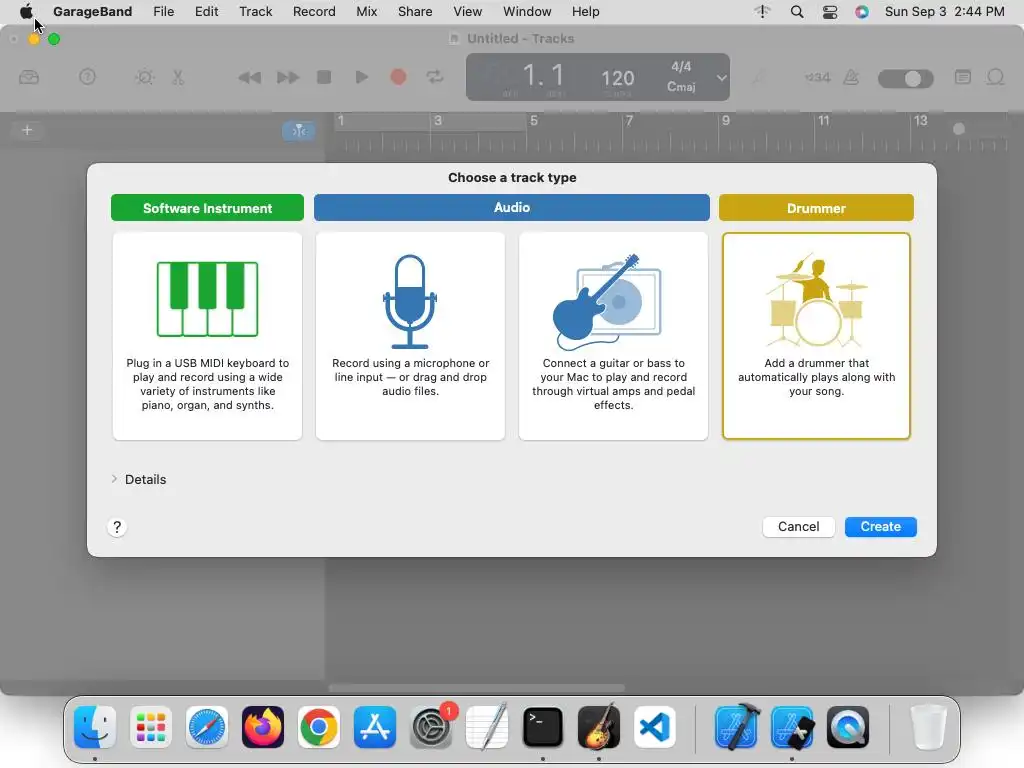Fast-forward playback in transport
This screenshot has width=1024, height=768.
287,78
